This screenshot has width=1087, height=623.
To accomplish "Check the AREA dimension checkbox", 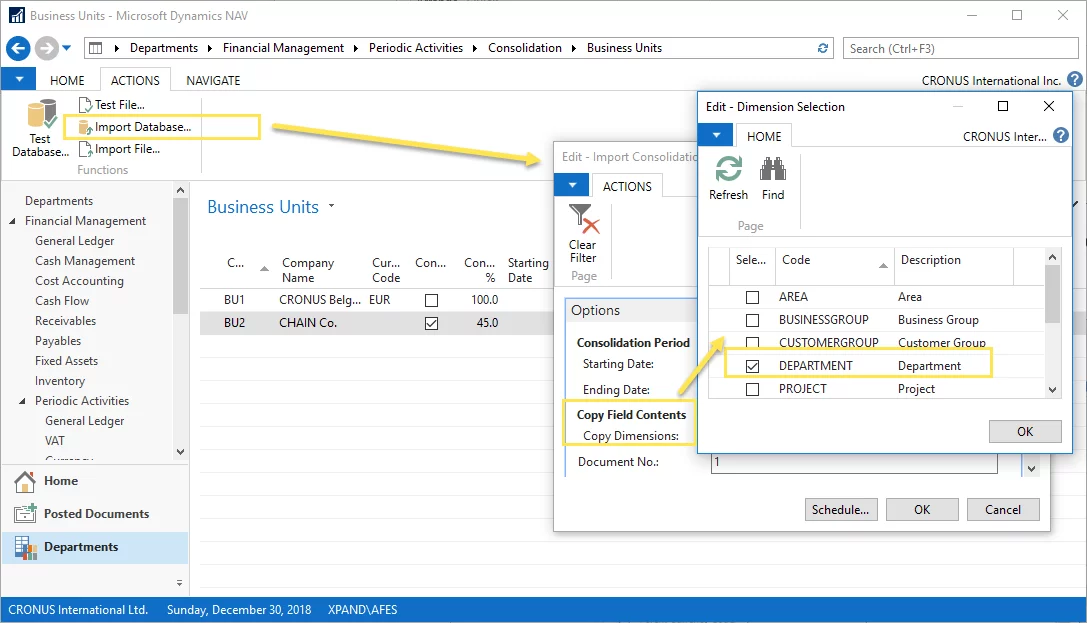I will coord(752,297).
